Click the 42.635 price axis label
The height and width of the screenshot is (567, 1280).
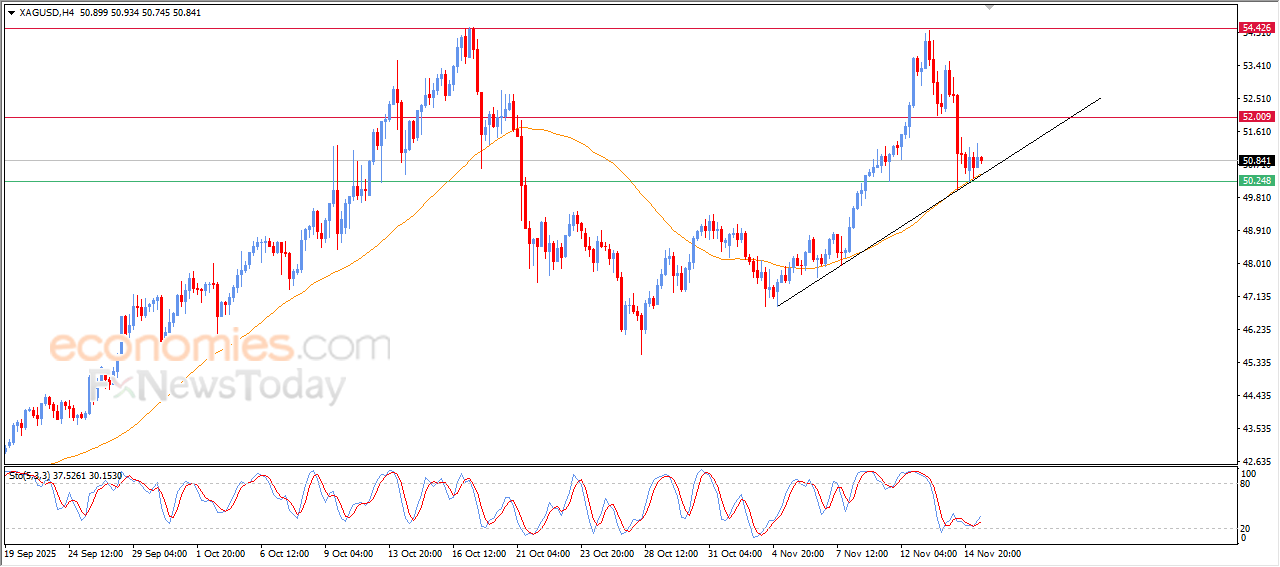pyautogui.click(x=1256, y=462)
